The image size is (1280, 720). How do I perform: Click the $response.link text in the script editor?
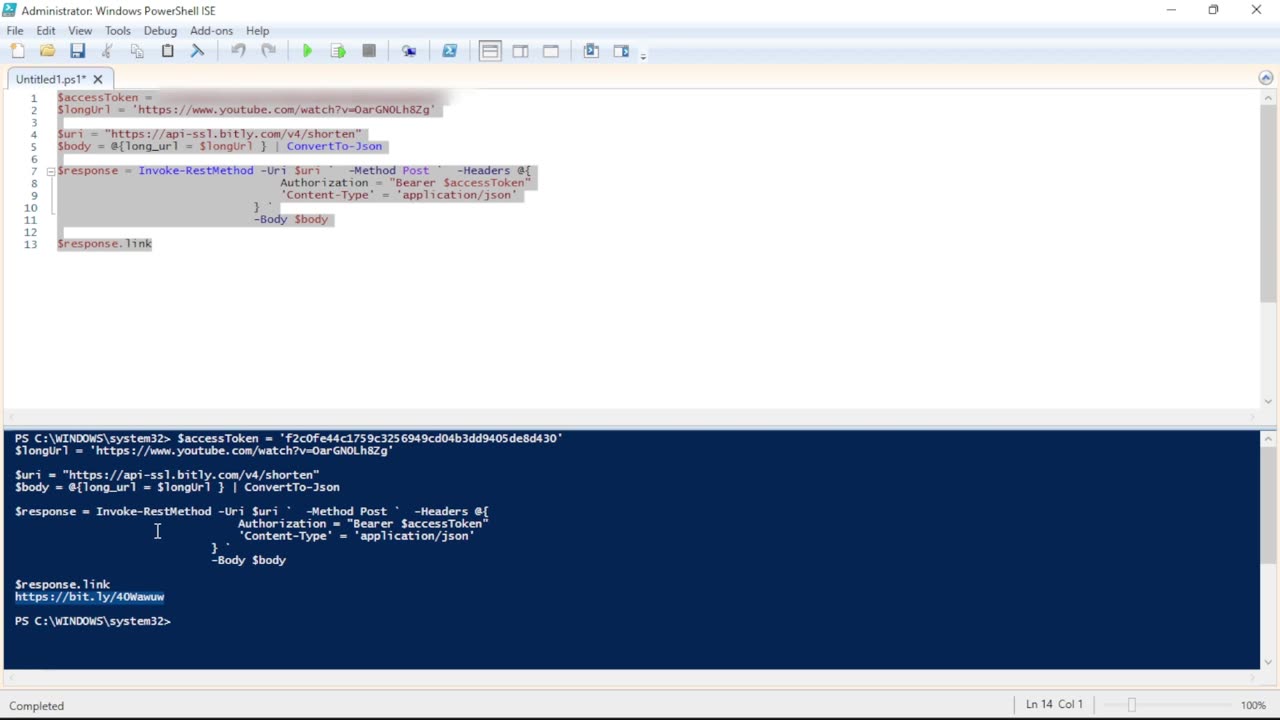[x=105, y=244]
